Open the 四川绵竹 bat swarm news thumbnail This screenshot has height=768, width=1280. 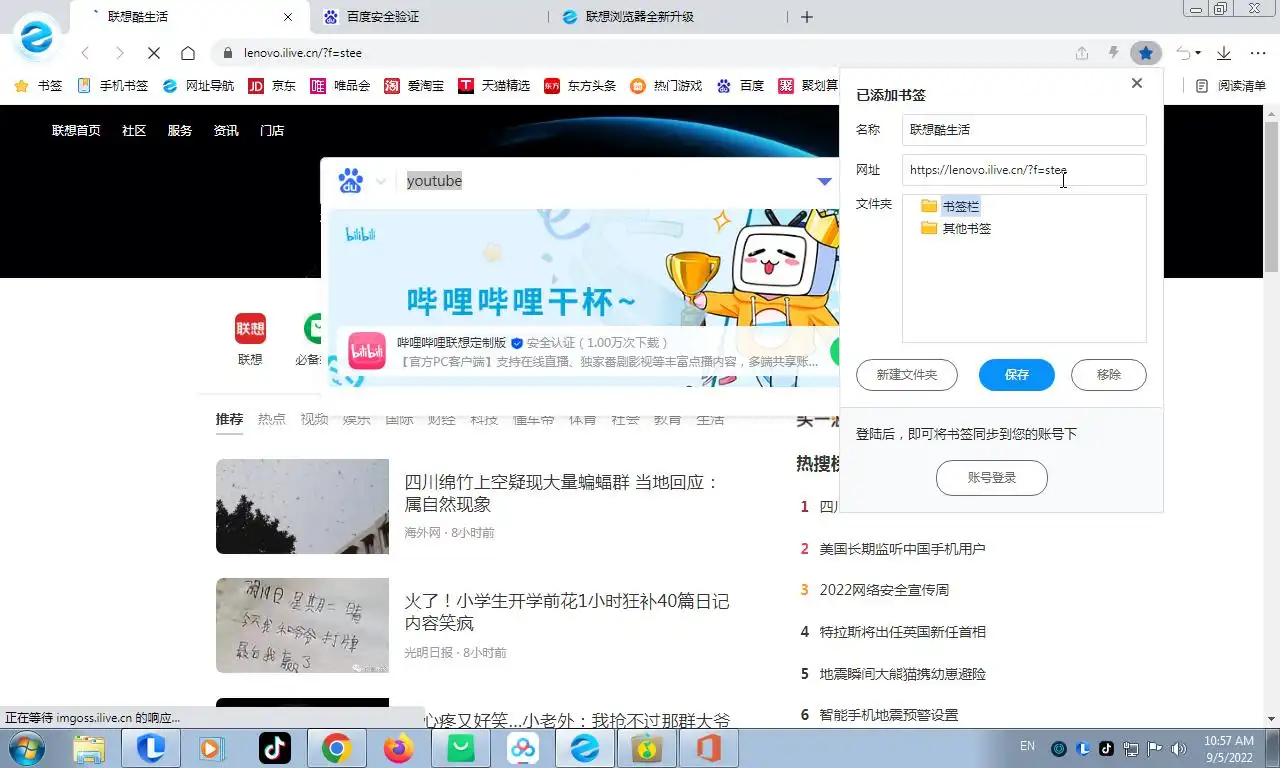click(302, 506)
